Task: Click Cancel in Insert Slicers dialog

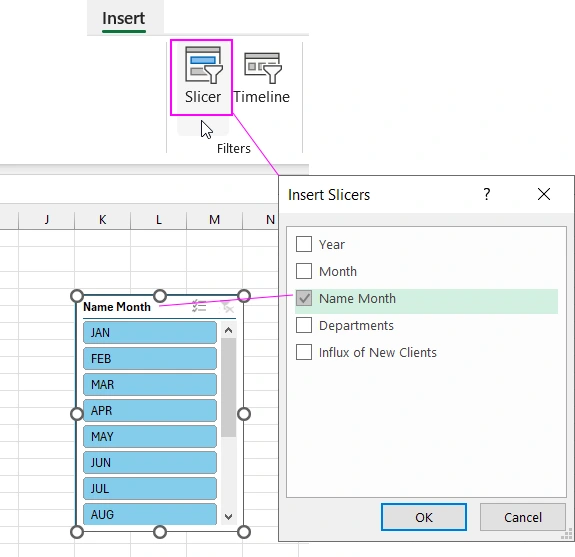Action: (523, 517)
